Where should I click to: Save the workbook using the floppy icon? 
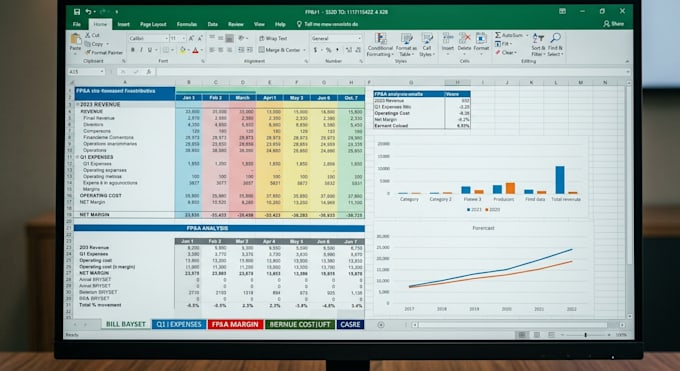[77, 12]
